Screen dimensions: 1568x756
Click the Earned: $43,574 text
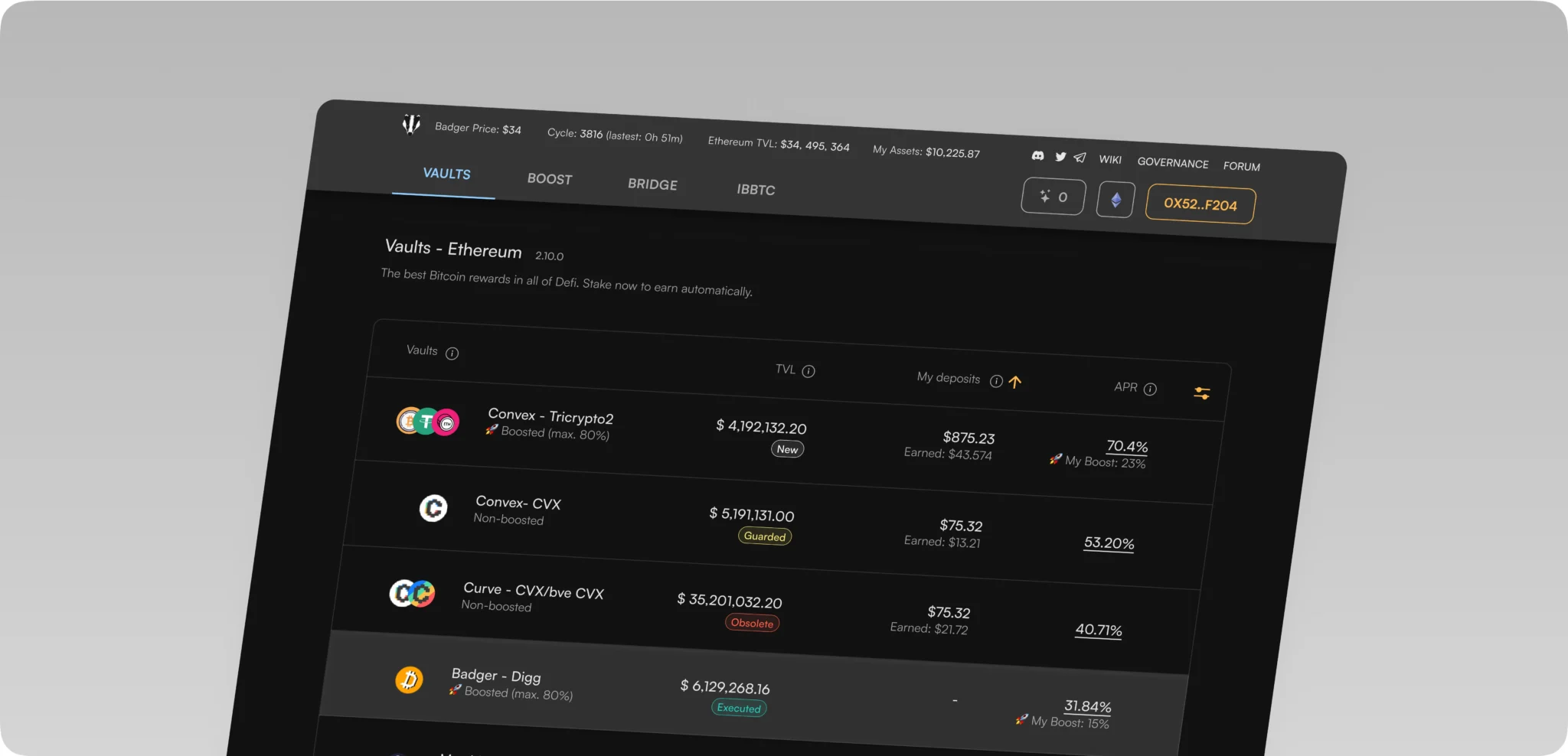(948, 454)
